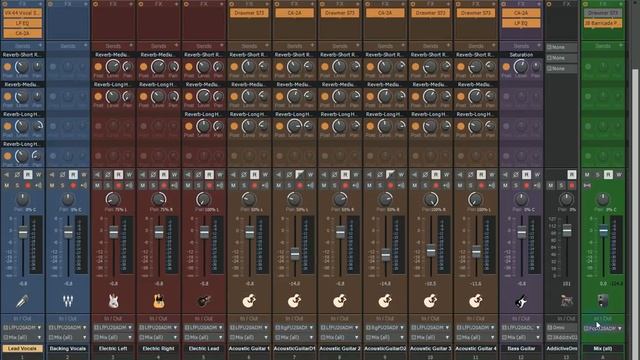
Task: Open Sends header on Electric Left strip
Action: coord(113,46)
